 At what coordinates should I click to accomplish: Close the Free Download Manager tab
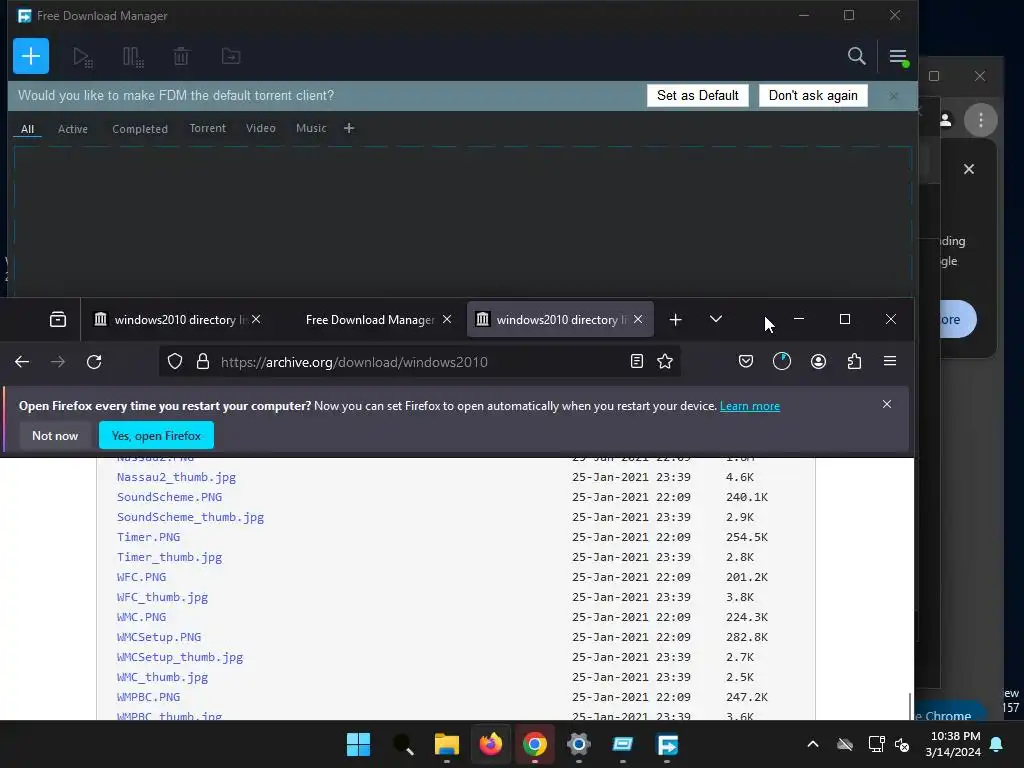pos(447,319)
